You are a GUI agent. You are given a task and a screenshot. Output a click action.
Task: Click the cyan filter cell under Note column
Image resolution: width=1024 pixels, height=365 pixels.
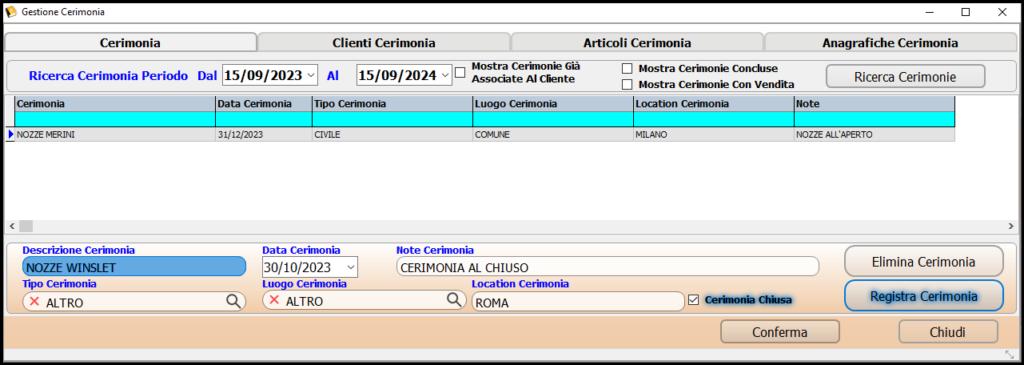[x=874, y=119]
